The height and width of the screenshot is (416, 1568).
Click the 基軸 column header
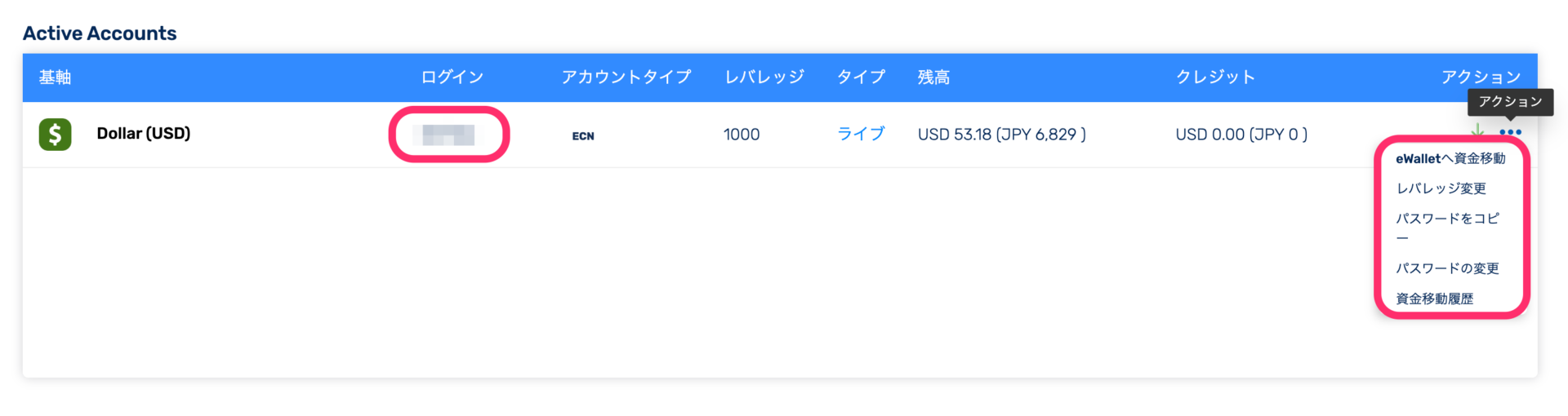pos(55,77)
